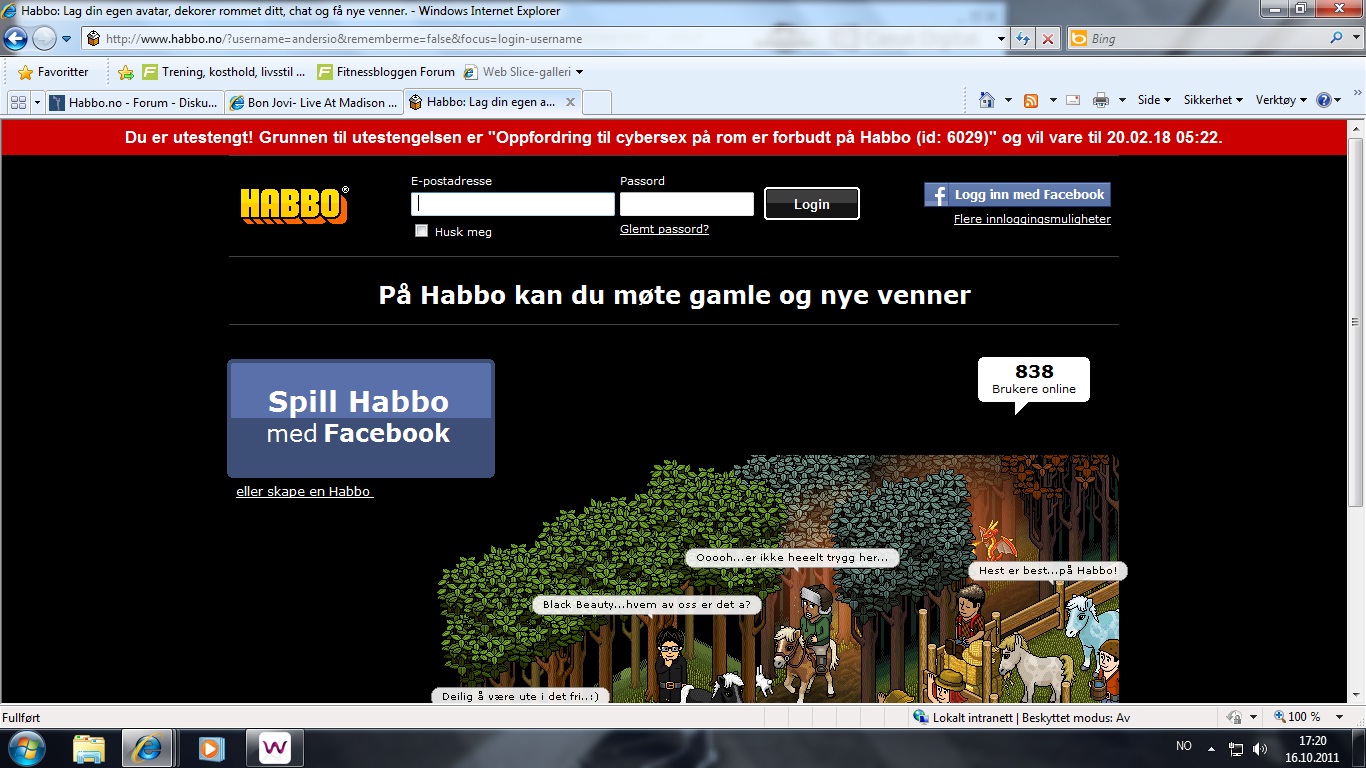Open the Verktøy menu
The width and height of the screenshot is (1366, 768).
[x=1280, y=100]
